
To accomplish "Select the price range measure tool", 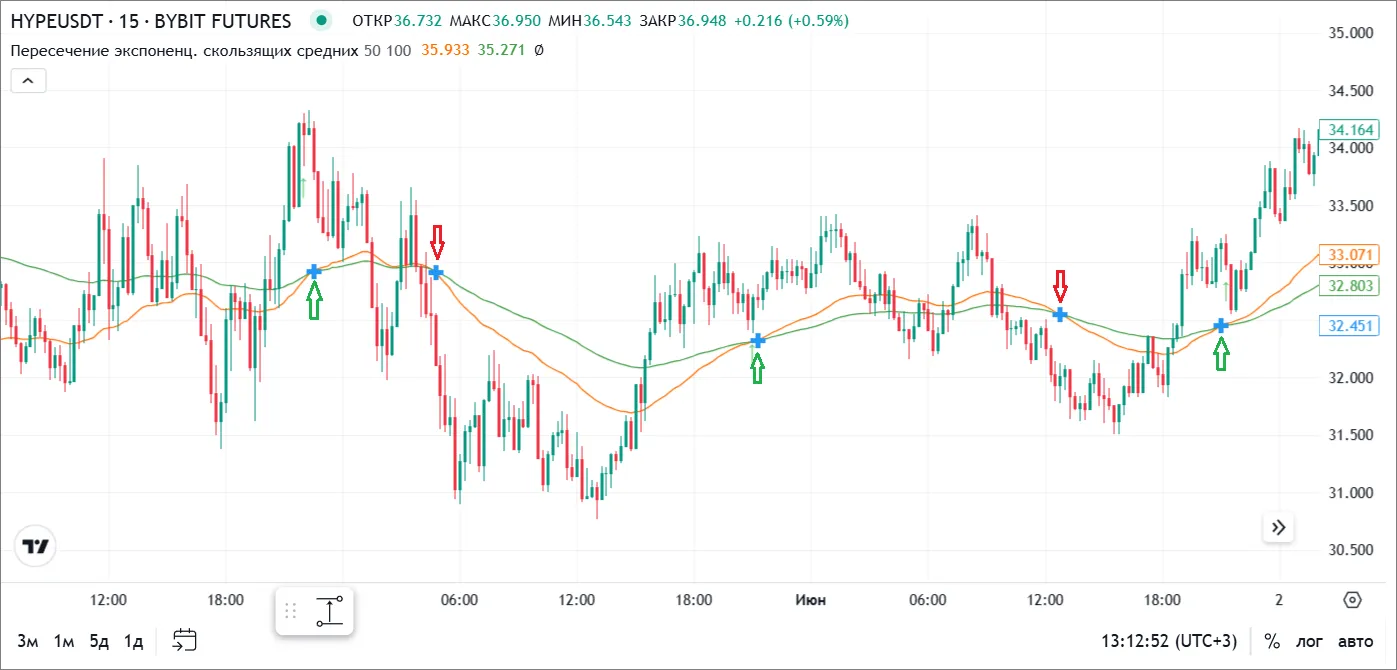I will [x=330, y=611].
